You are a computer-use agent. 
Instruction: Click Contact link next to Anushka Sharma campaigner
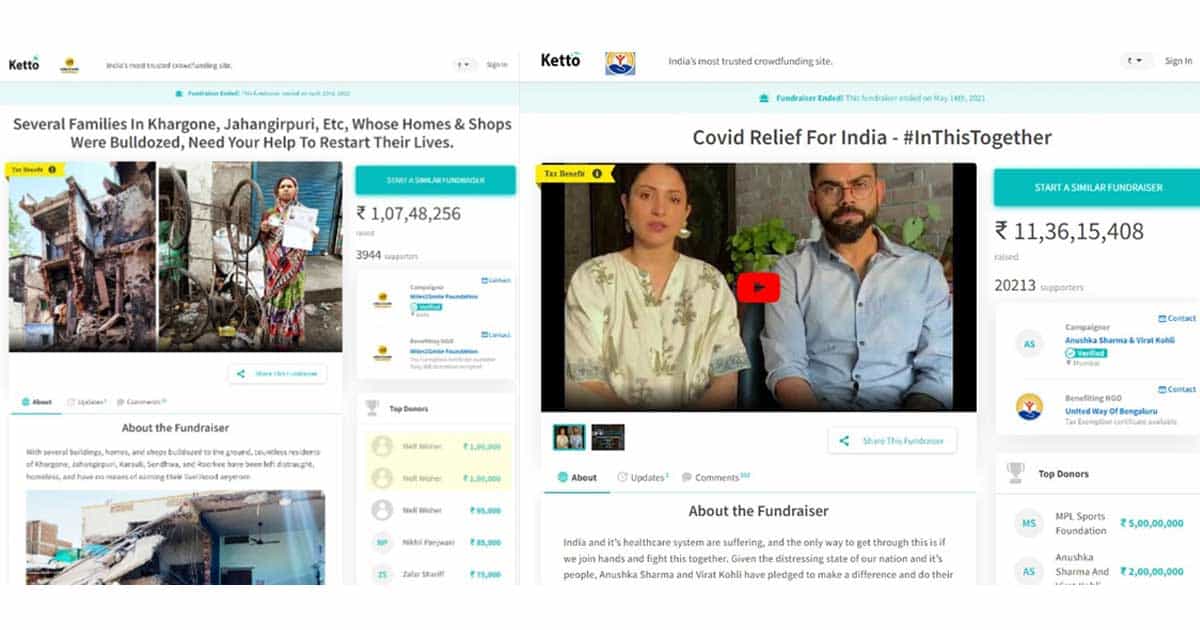(x=1177, y=318)
